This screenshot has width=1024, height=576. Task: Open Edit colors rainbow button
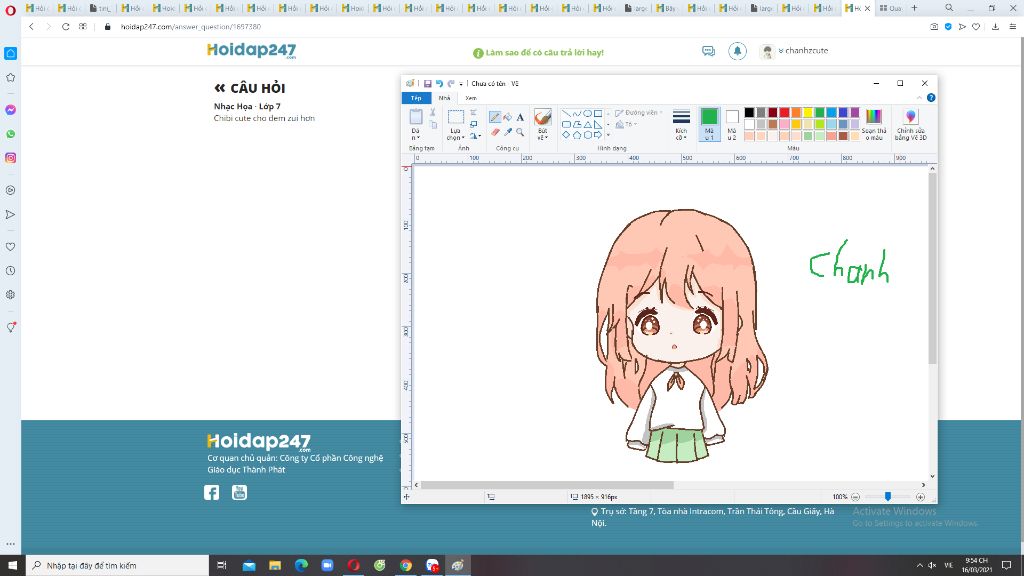pos(873,124)
